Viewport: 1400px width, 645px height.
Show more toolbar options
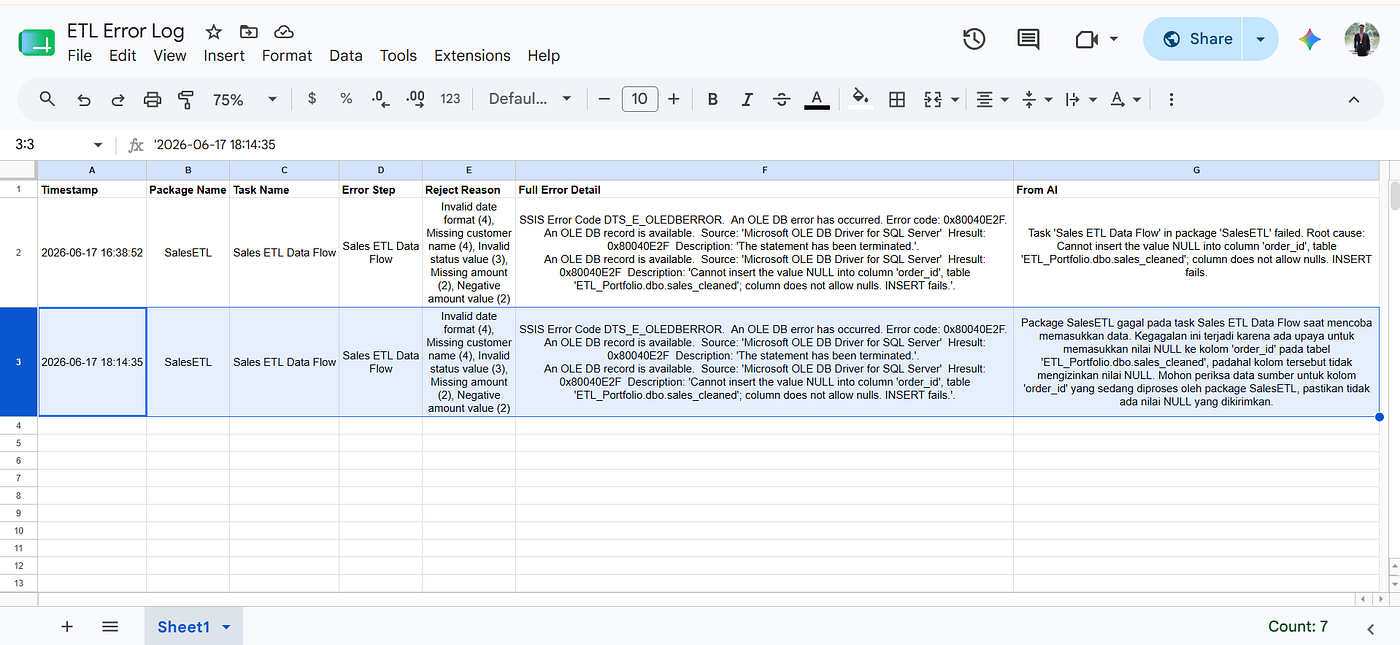click(1171, 99)
